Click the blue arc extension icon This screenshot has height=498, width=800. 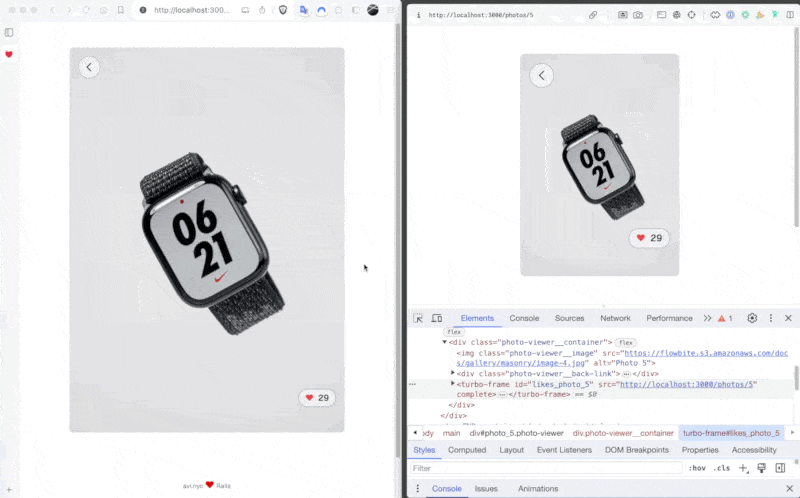[x=321, y=10]
